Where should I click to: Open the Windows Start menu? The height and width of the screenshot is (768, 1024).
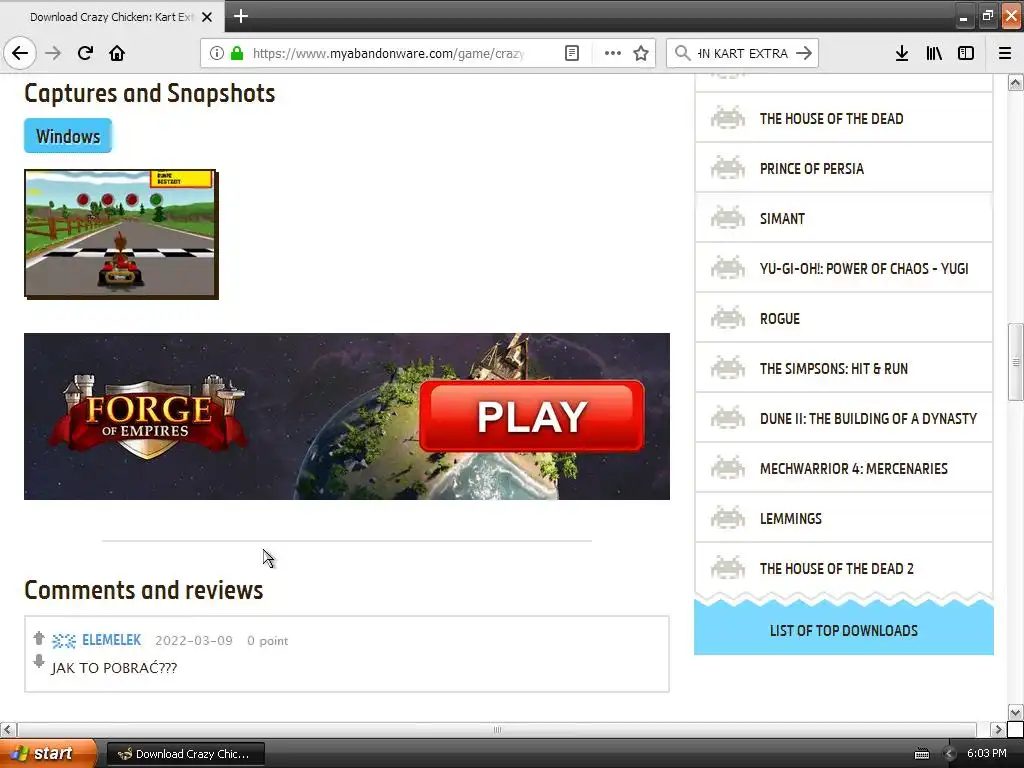(x=48, y=754)
